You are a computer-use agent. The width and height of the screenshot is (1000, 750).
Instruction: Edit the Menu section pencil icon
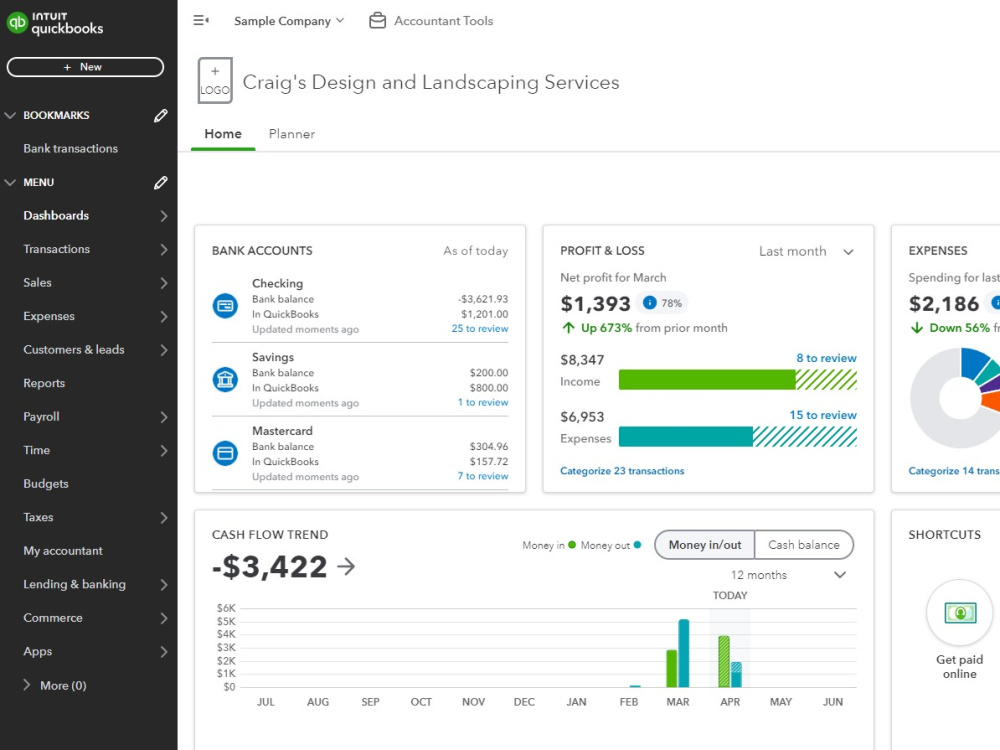(160, 182)
